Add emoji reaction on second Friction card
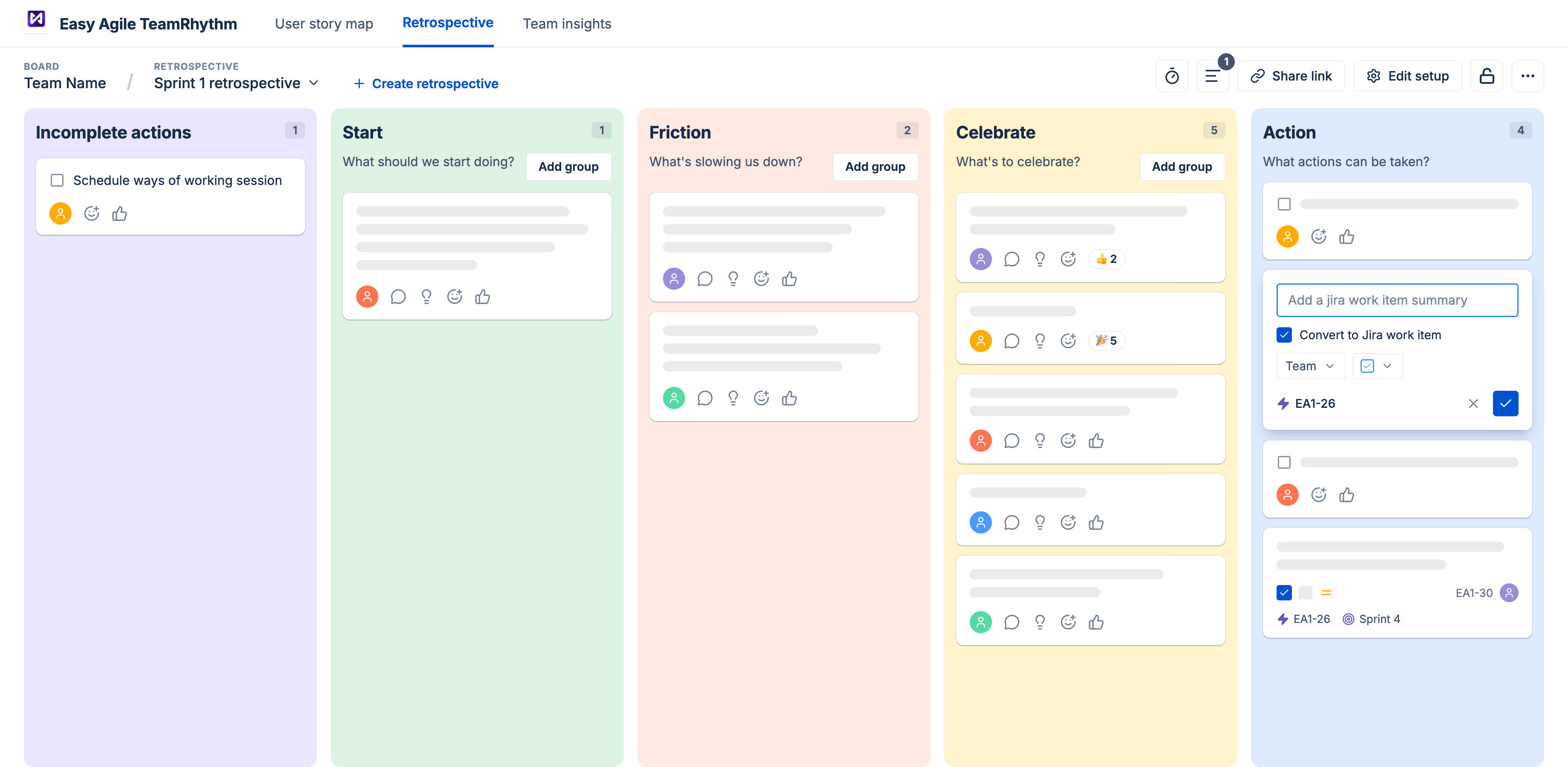The width and height of the screenshot is (1568, 767). click(761, 398)
